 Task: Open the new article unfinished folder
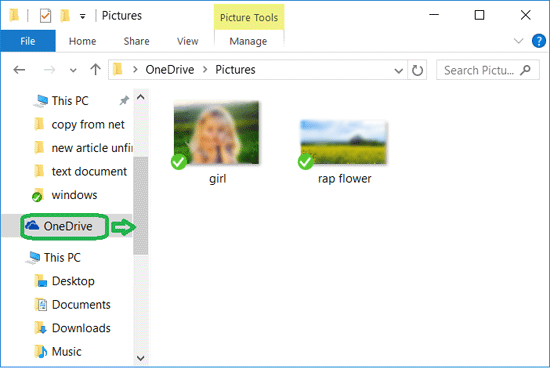click(83, 148)
